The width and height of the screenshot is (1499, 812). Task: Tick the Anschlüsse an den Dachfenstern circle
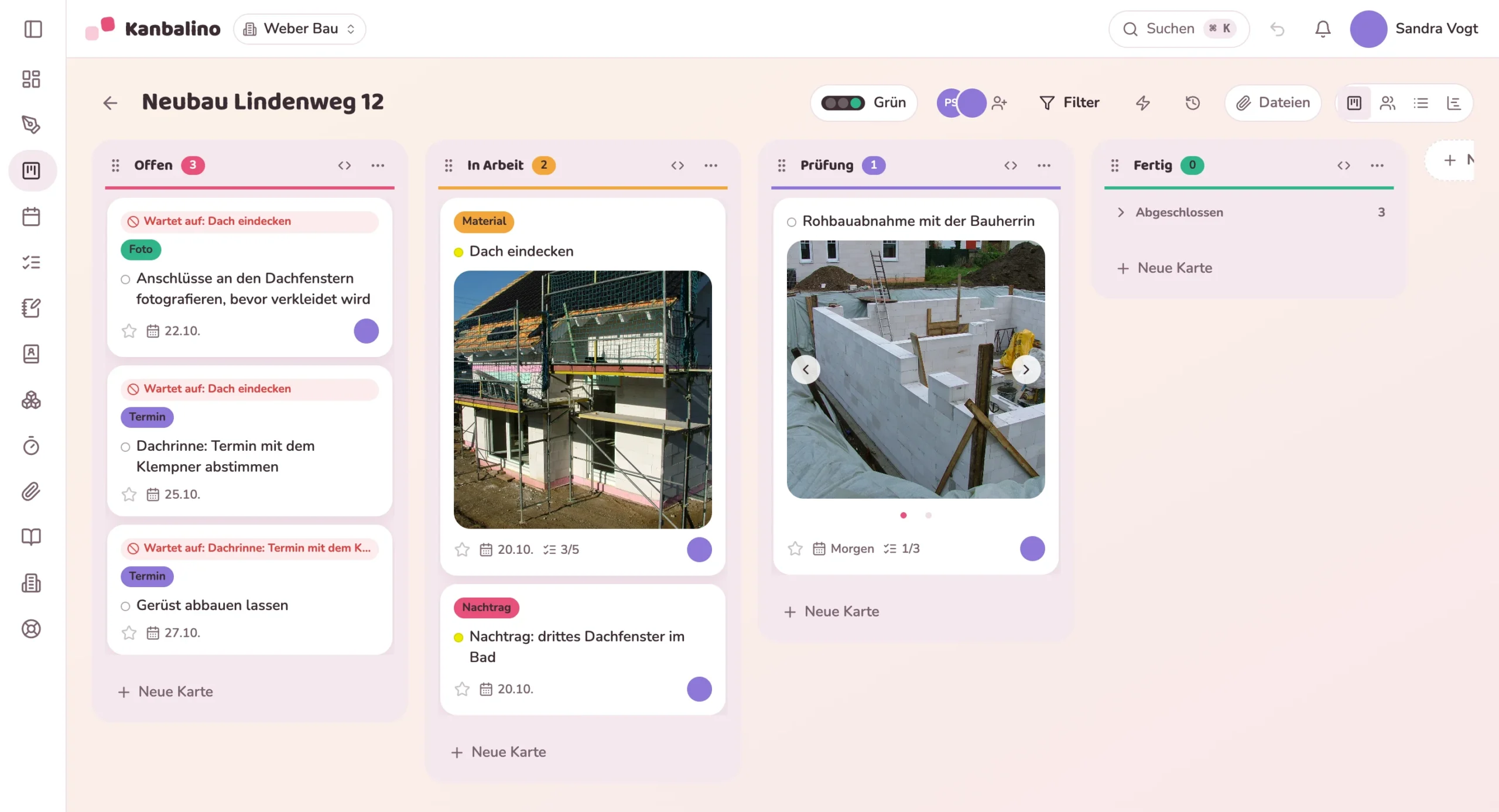pos(125,280)
